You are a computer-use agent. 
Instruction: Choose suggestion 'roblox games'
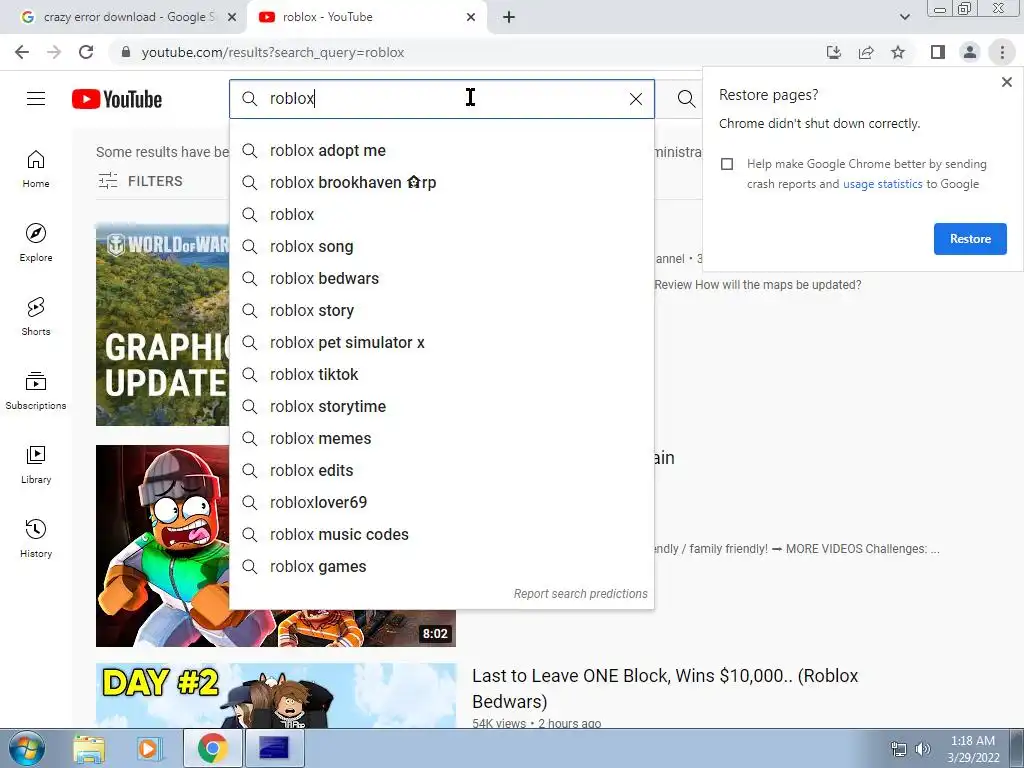click(x=441, y=566)
